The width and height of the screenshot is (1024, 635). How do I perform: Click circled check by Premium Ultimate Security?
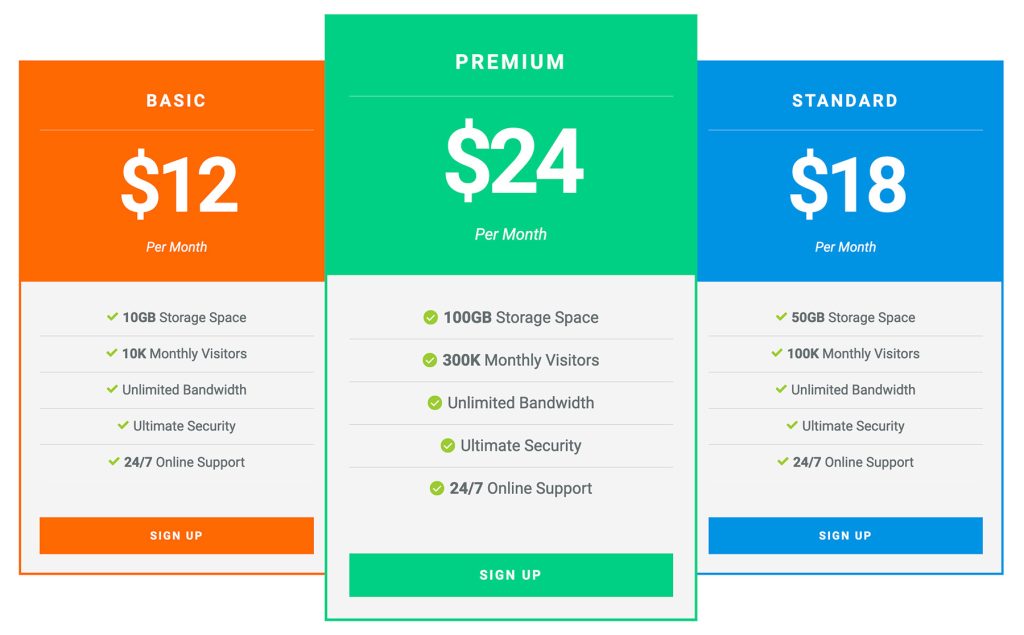pyautogui.click(x=447, y=446)
